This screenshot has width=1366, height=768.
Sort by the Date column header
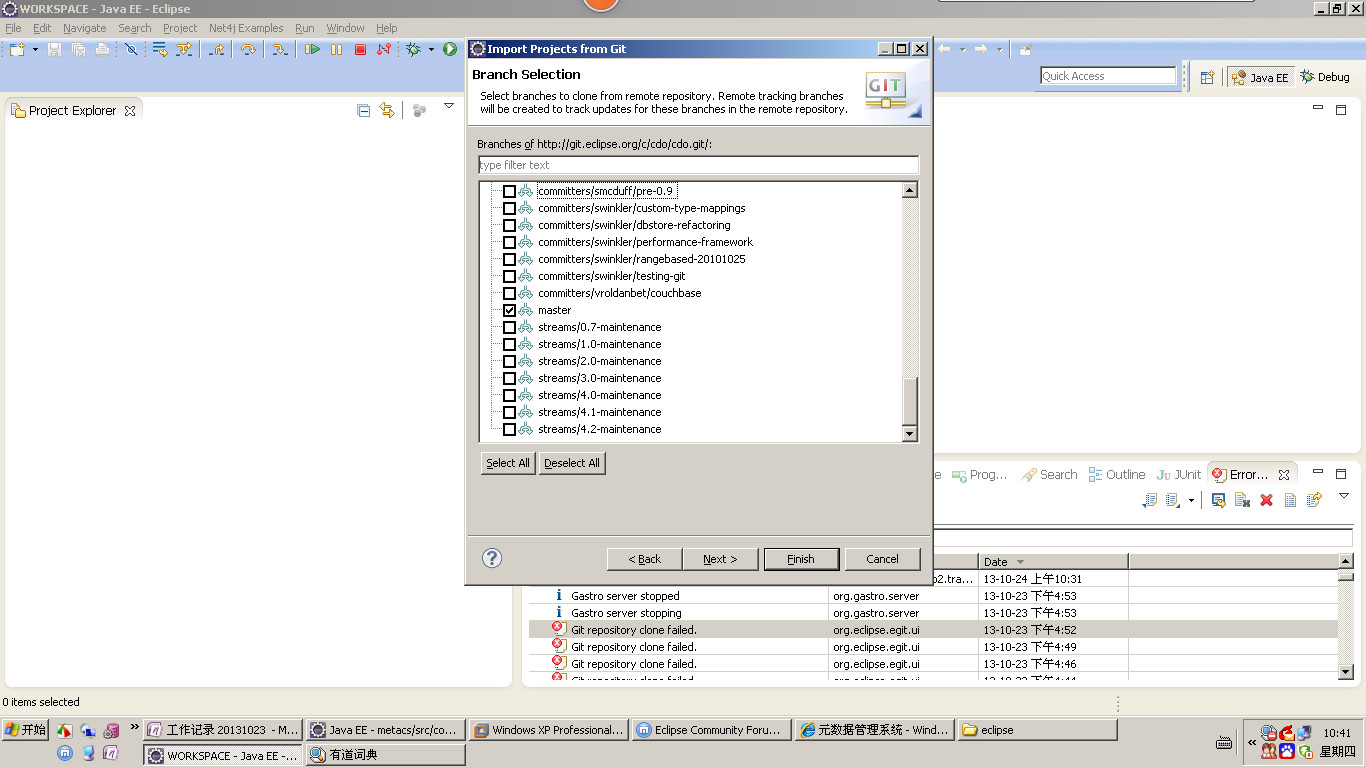[x=1053, y=561]
